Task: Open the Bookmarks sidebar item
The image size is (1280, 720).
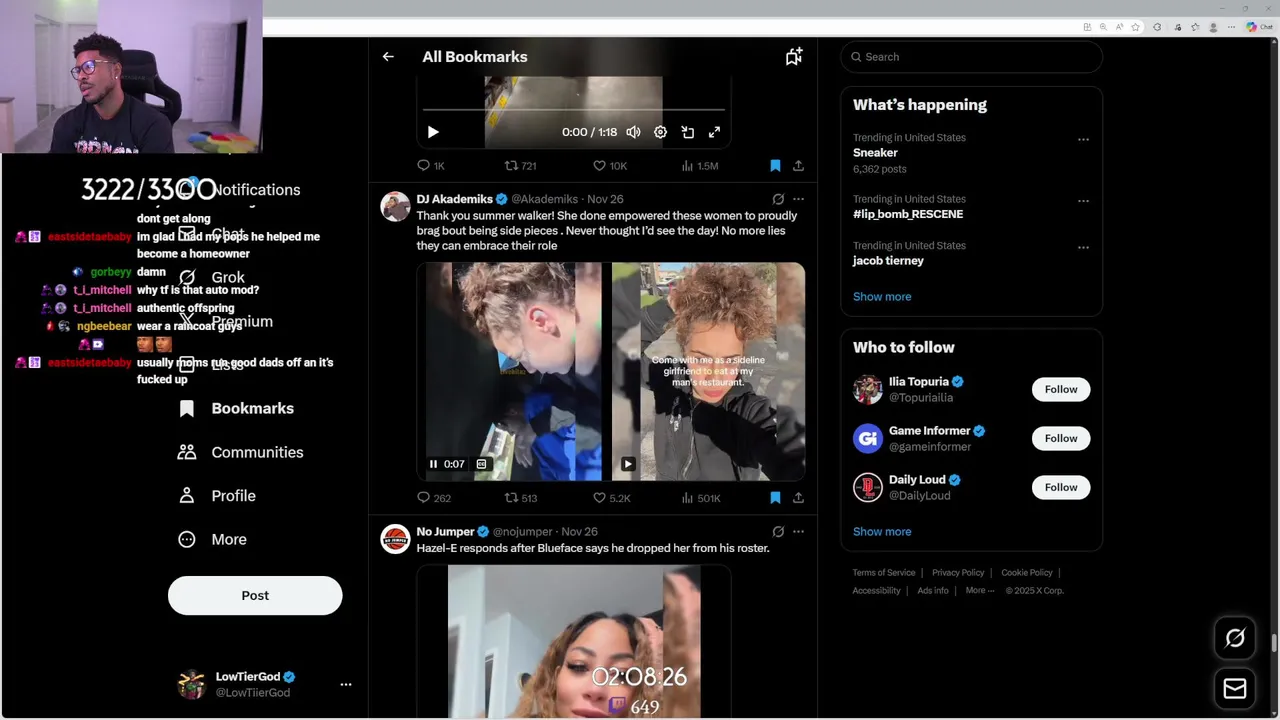Action: [x=236, y=408]
